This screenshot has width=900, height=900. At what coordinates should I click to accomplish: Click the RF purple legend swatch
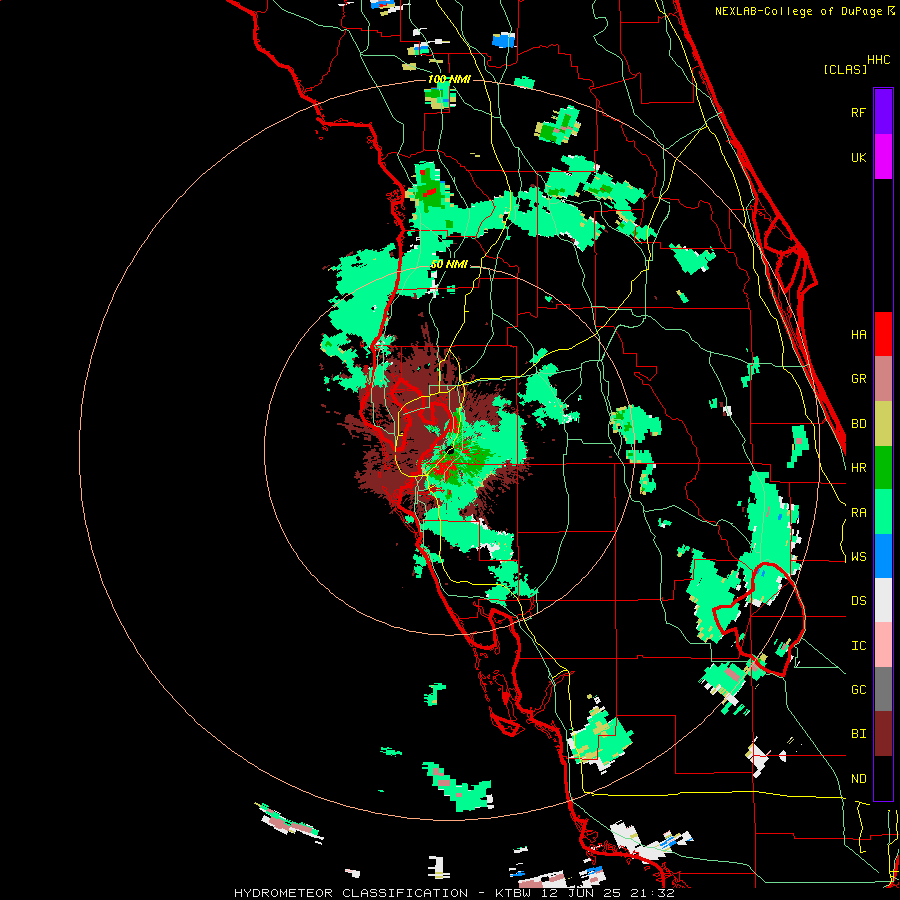[883, 112]
